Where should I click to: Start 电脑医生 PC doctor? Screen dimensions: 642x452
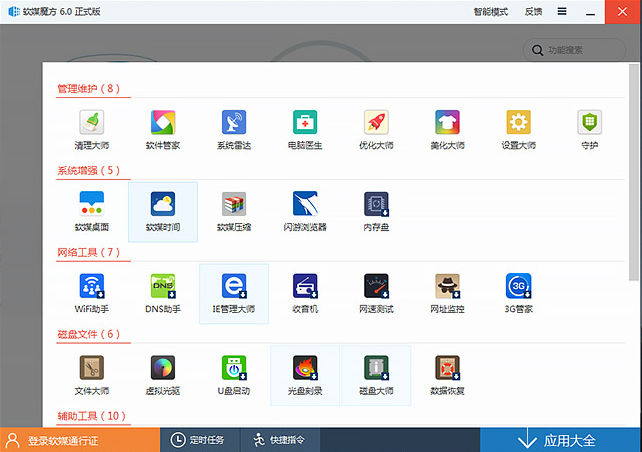(x=305, y=122)
